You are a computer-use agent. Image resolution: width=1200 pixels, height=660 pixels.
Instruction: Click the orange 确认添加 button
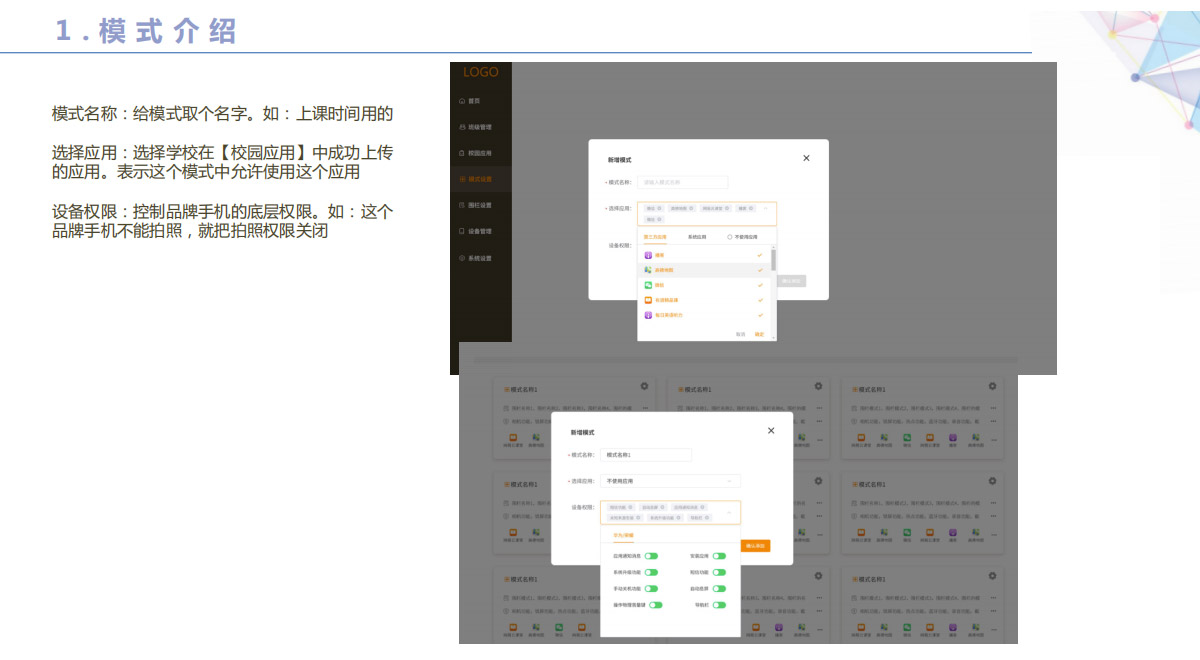[756, 546]
